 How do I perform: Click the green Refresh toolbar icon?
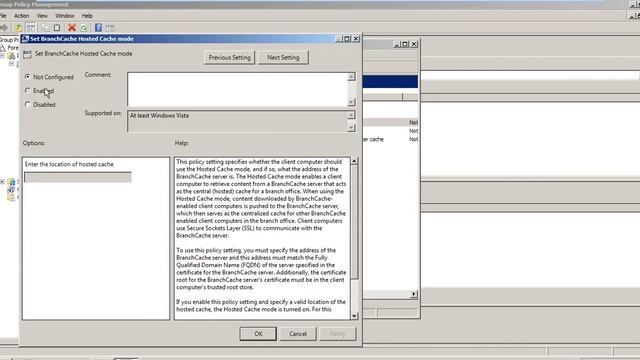coord(84,28)
